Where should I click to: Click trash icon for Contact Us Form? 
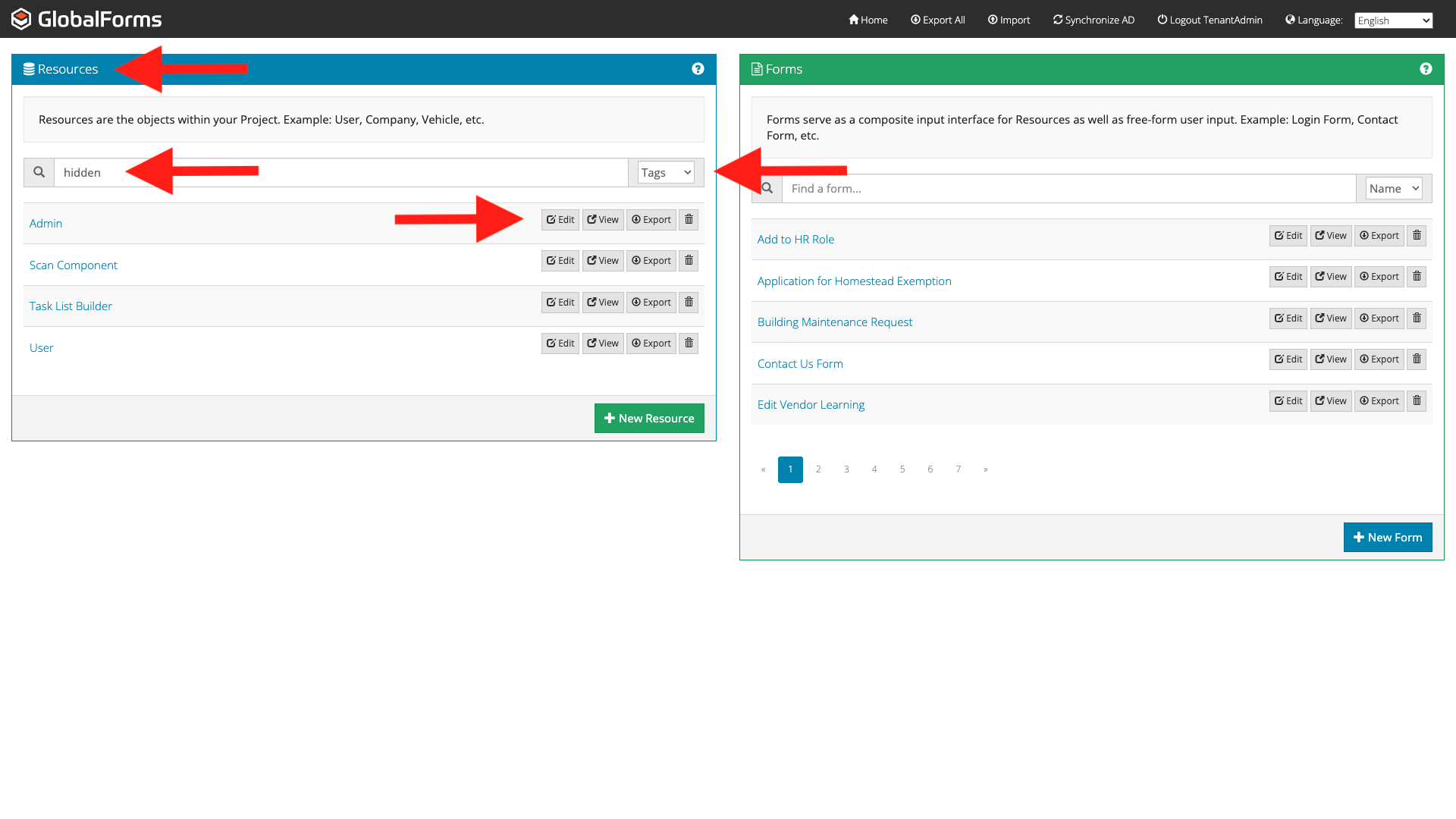pos(1416,359)
